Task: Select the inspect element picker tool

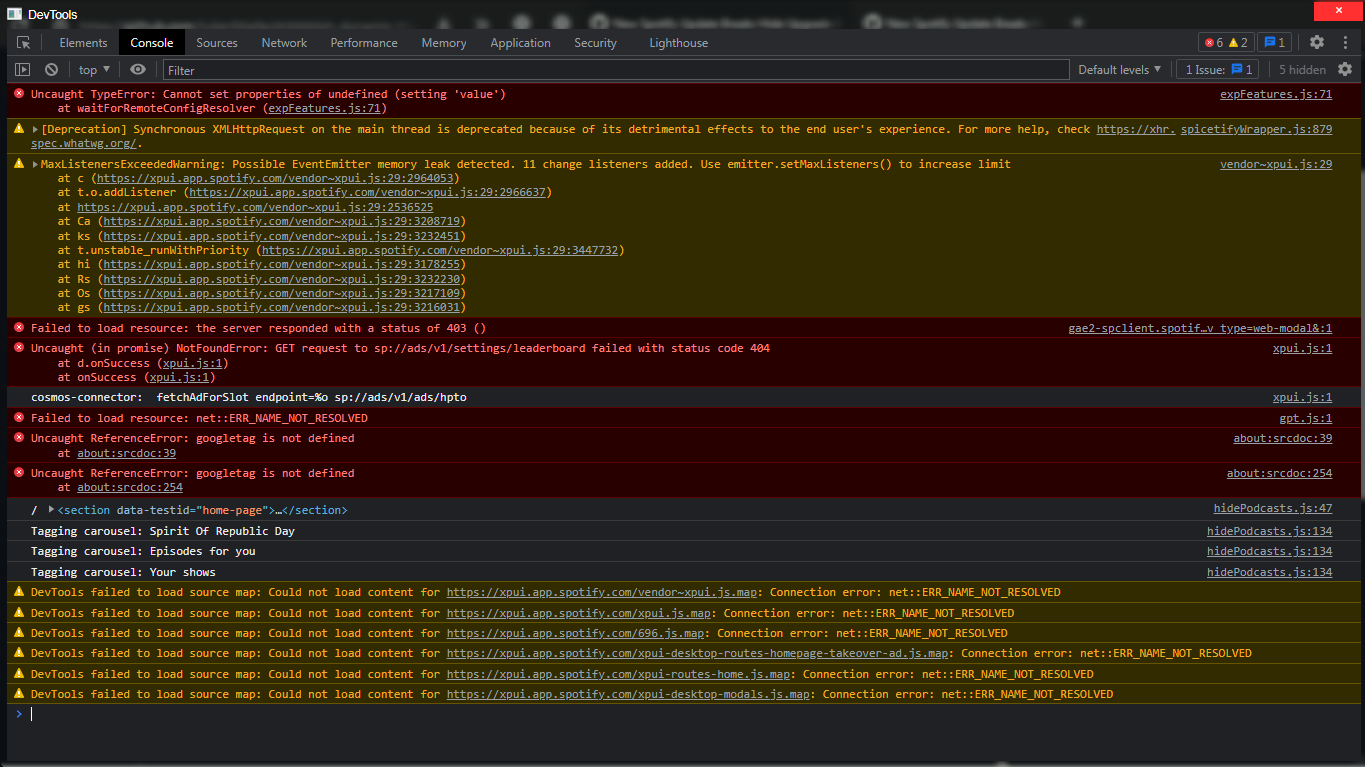Action: click(25, 42)
